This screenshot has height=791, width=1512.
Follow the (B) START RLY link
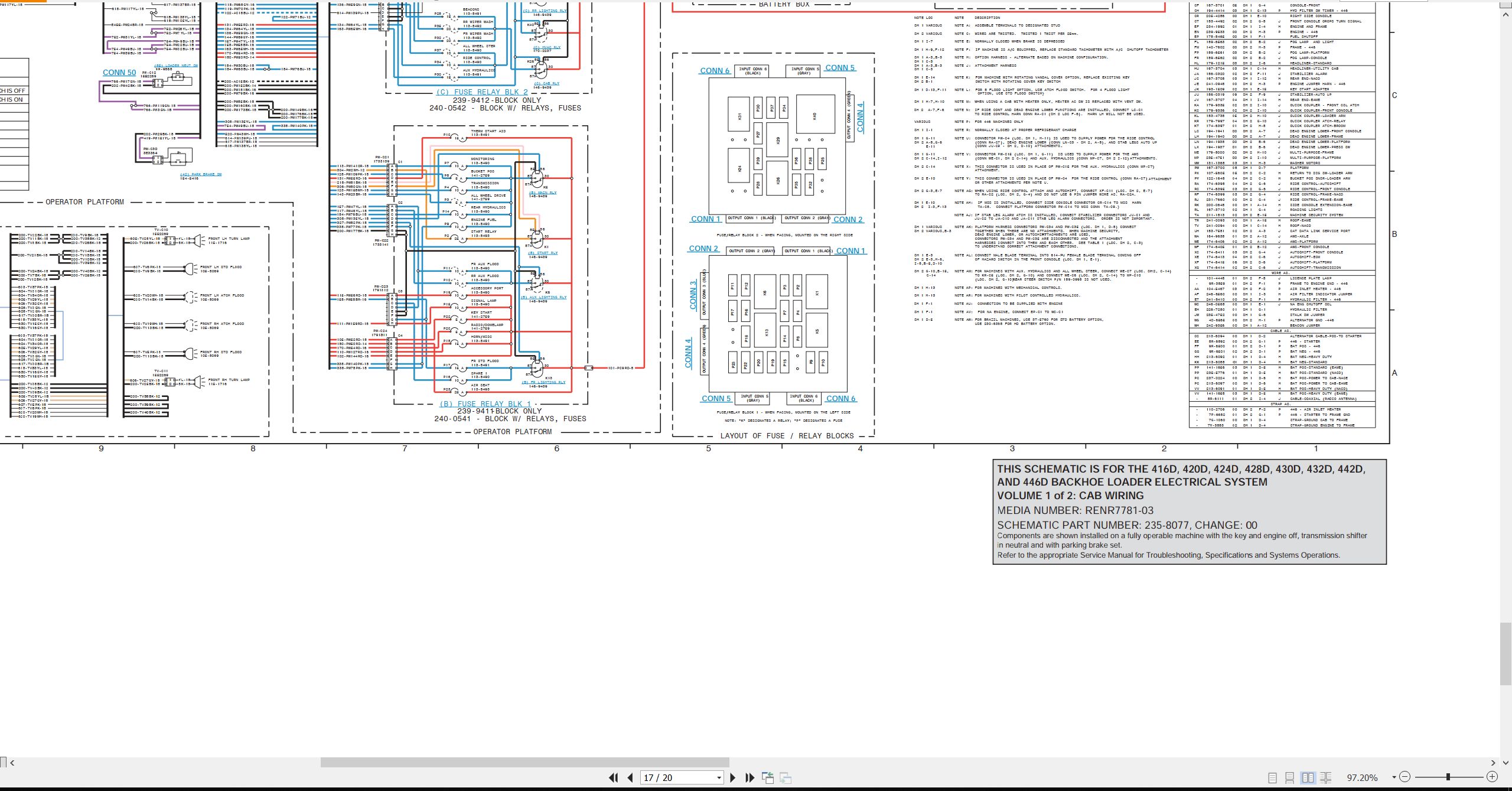(543, 253)
